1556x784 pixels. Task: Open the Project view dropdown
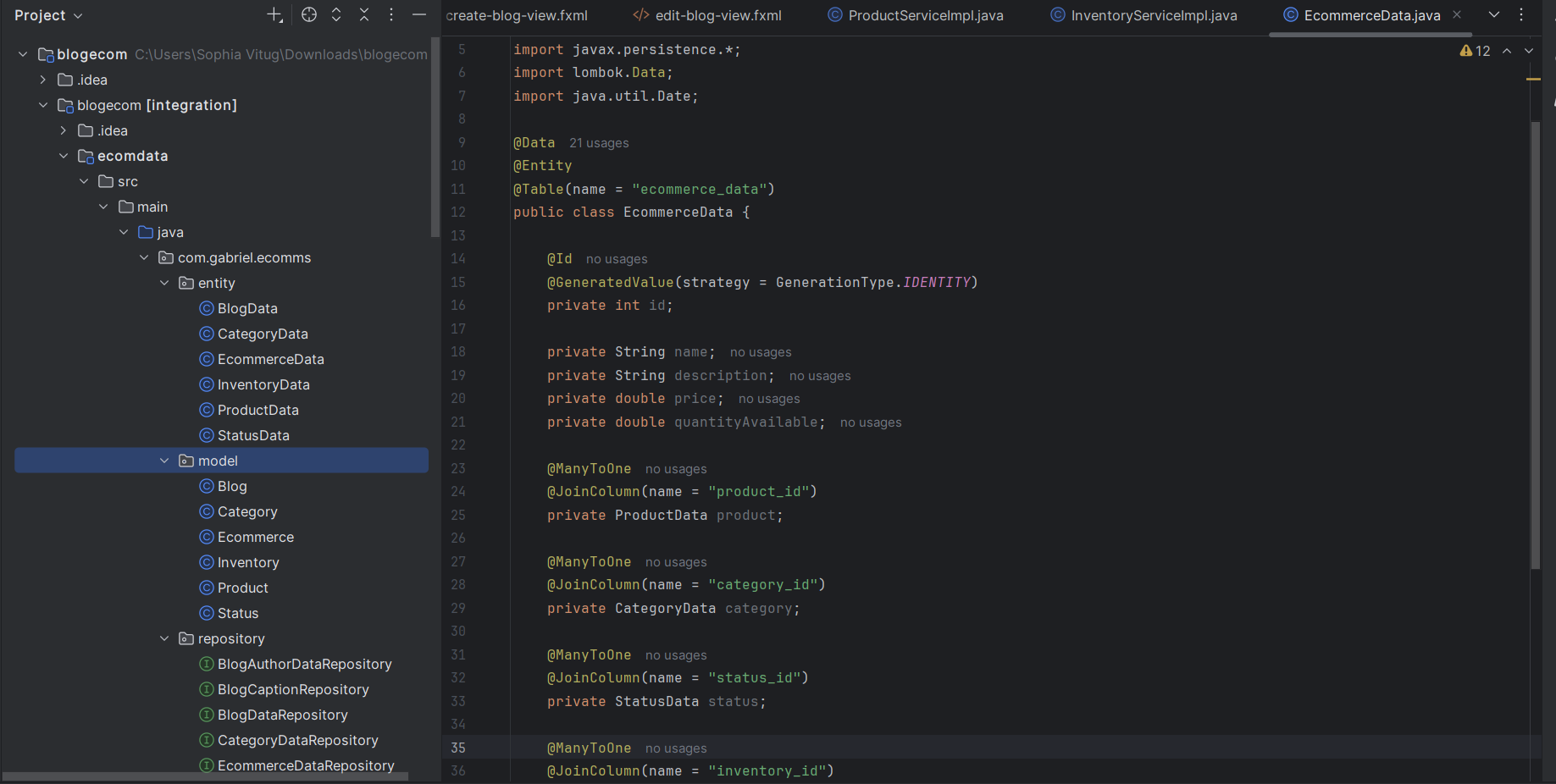pos(49,15)
